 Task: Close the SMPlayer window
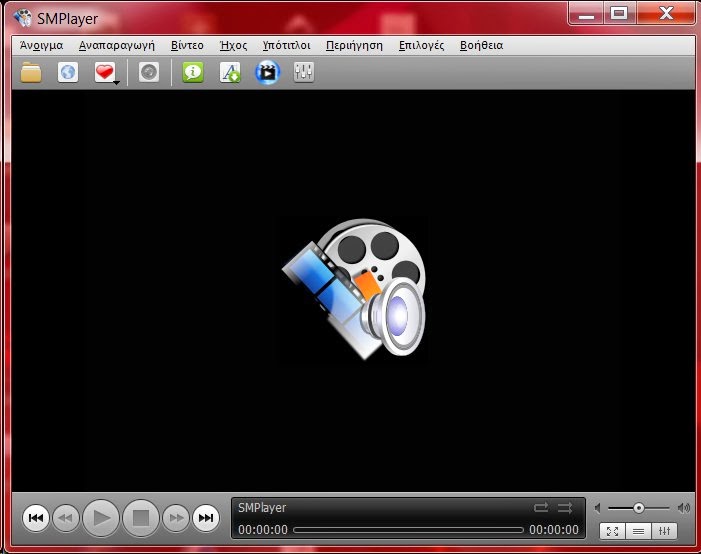point(666,13)
